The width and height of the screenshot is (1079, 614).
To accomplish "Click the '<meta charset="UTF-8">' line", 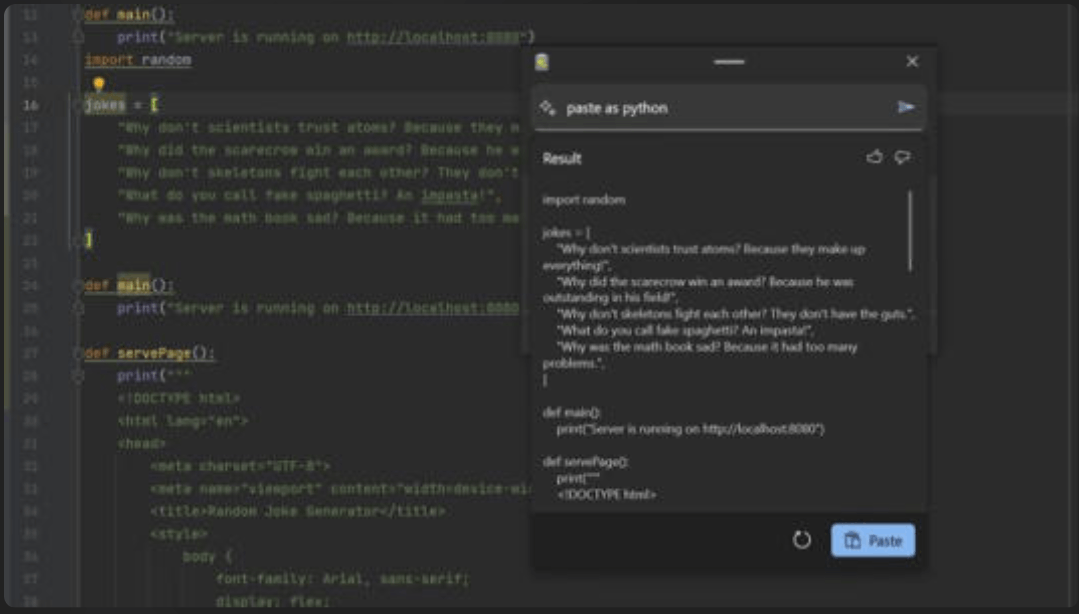I will tap(239, 466).
